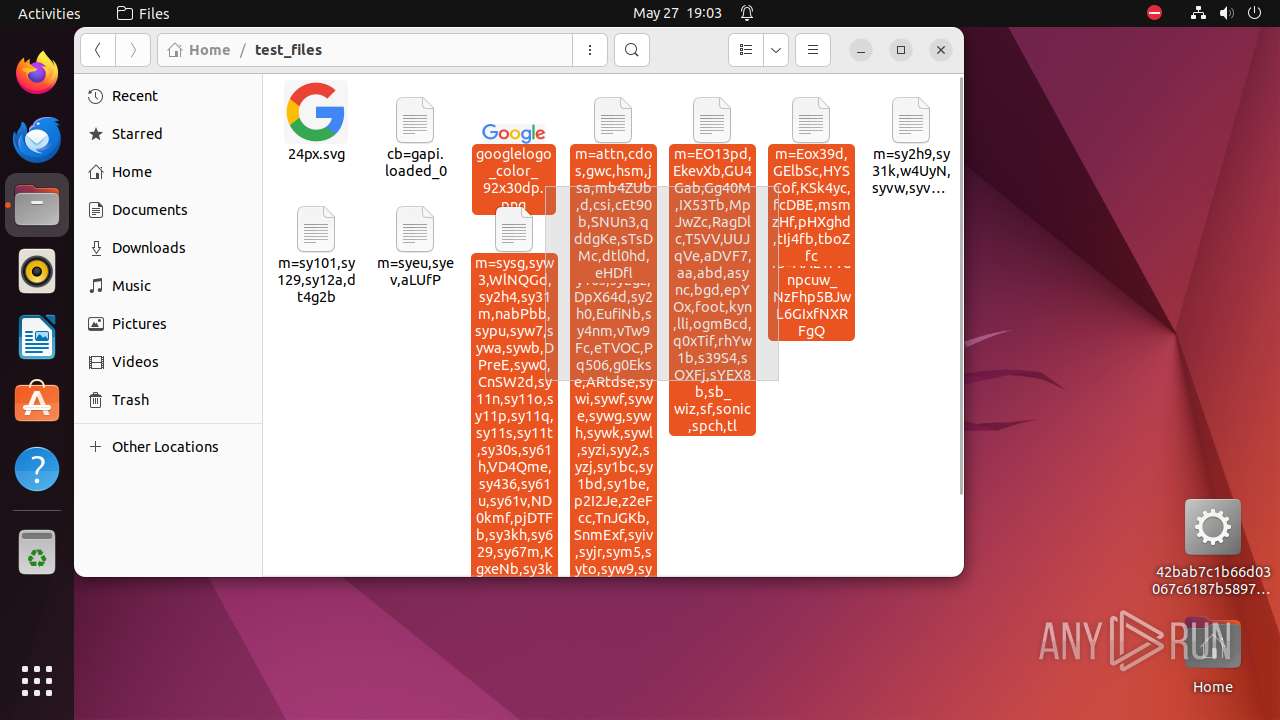Viewport: 1280px width, 720px height.
Task: Show Applications grid in the dock
Action: pos(37,681)
